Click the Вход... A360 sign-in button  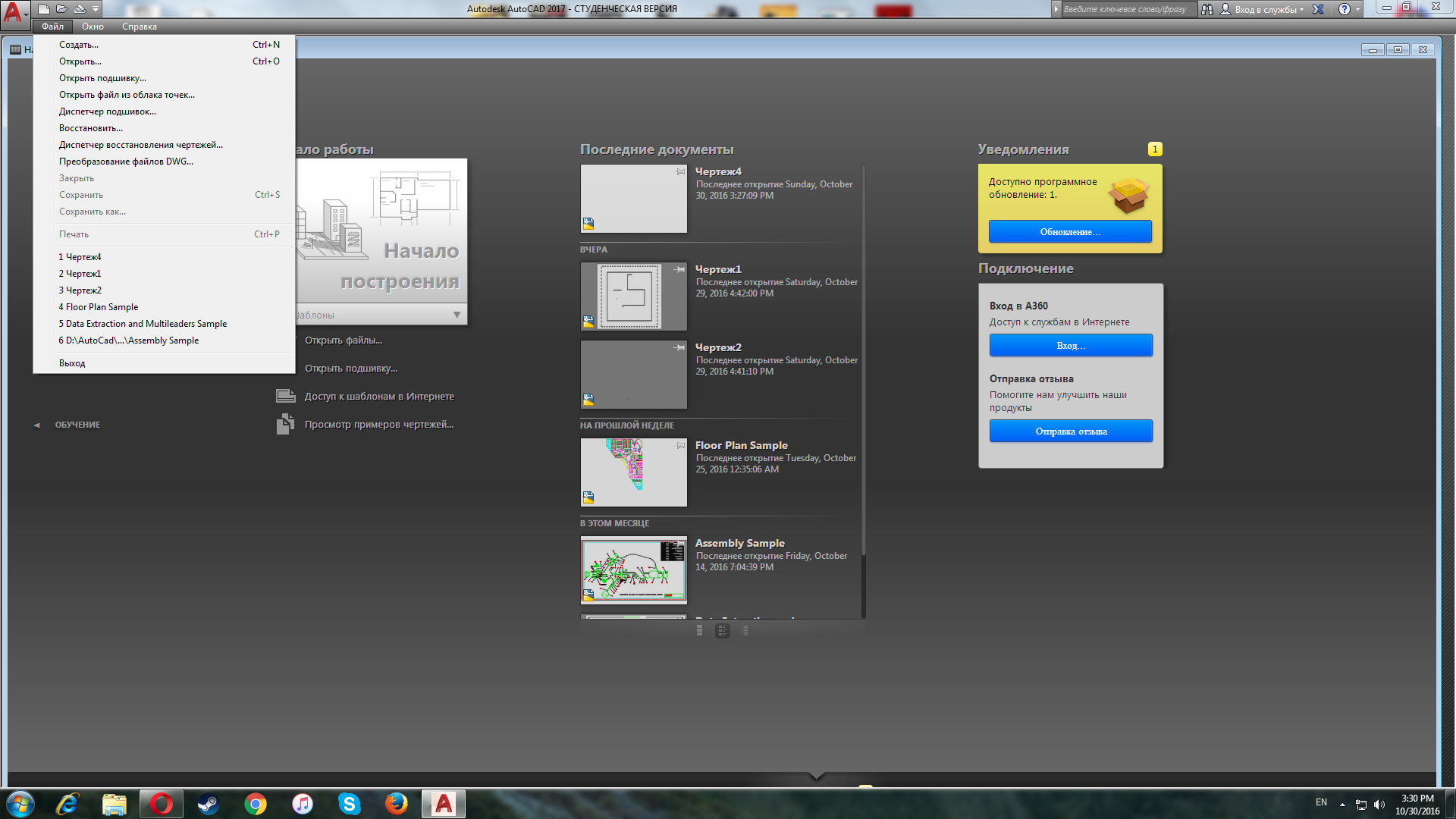click(x=1071, y=346)
